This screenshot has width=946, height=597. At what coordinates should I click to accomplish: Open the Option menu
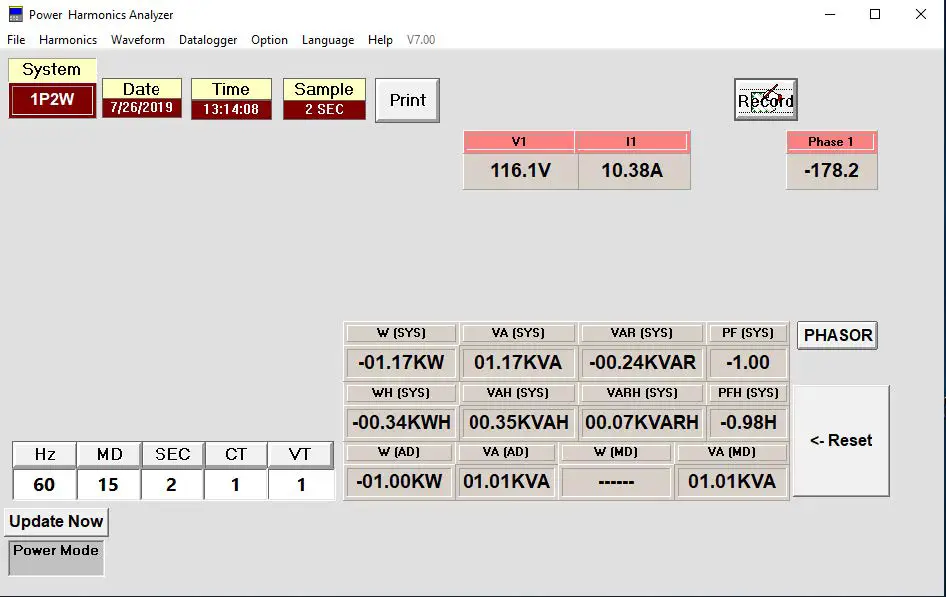(269, 40)
